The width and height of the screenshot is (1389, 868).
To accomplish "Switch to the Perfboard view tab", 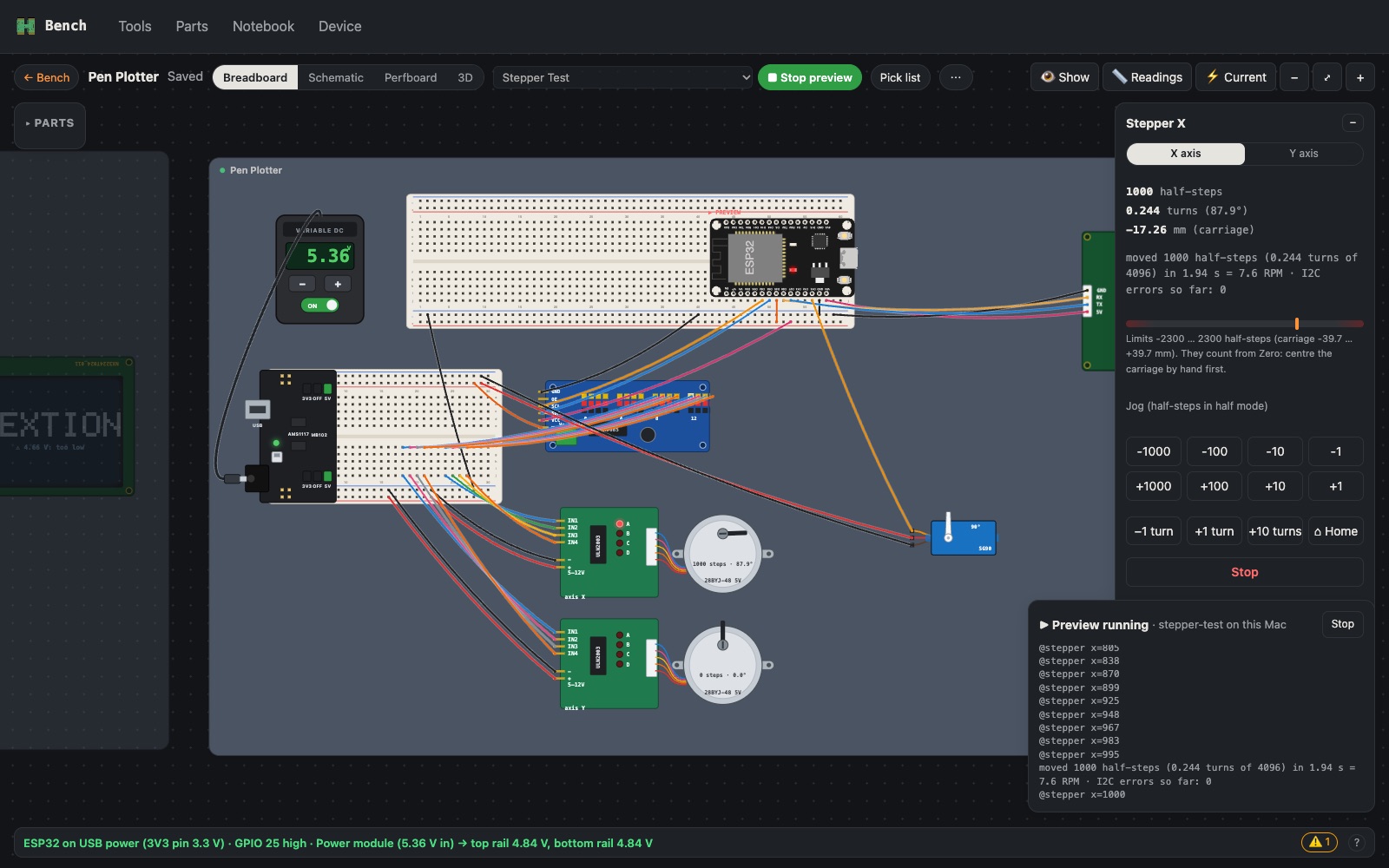I will (411, 77).
